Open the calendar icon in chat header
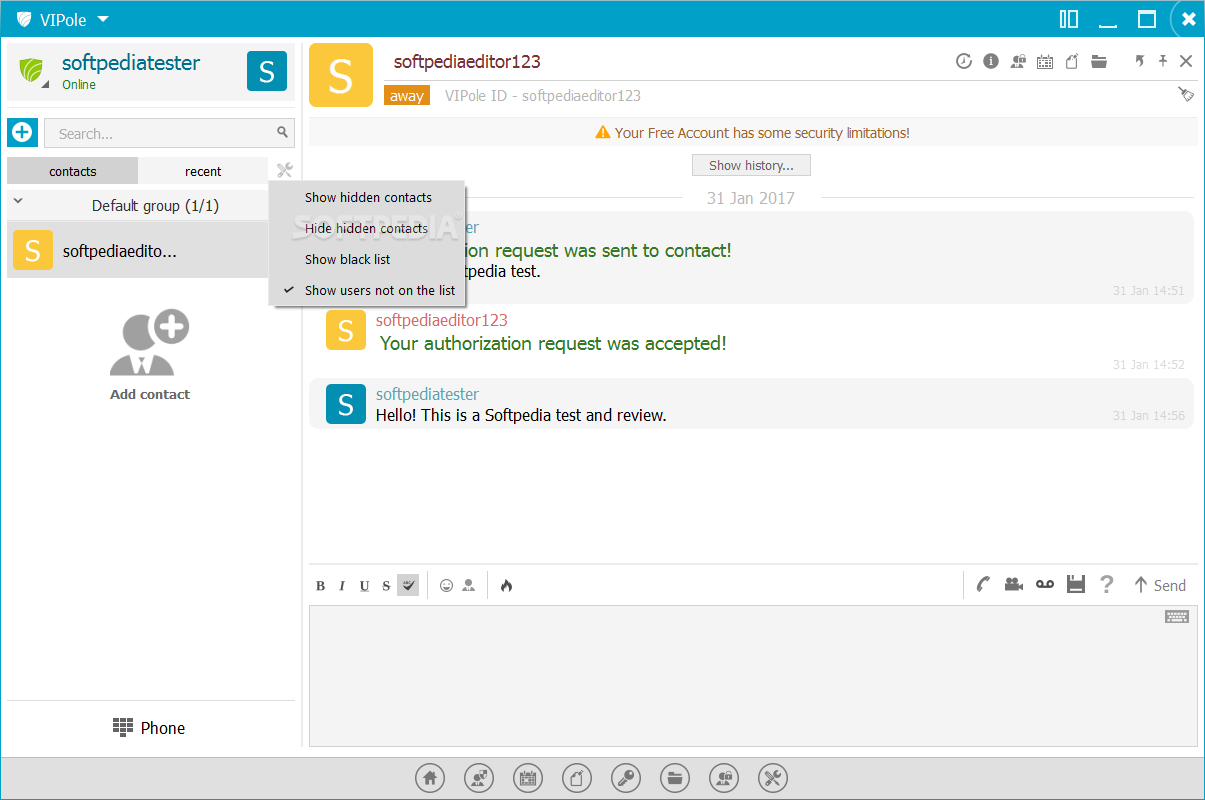The height and width of the screenshot is (800, 1205). coord(1045,61)
